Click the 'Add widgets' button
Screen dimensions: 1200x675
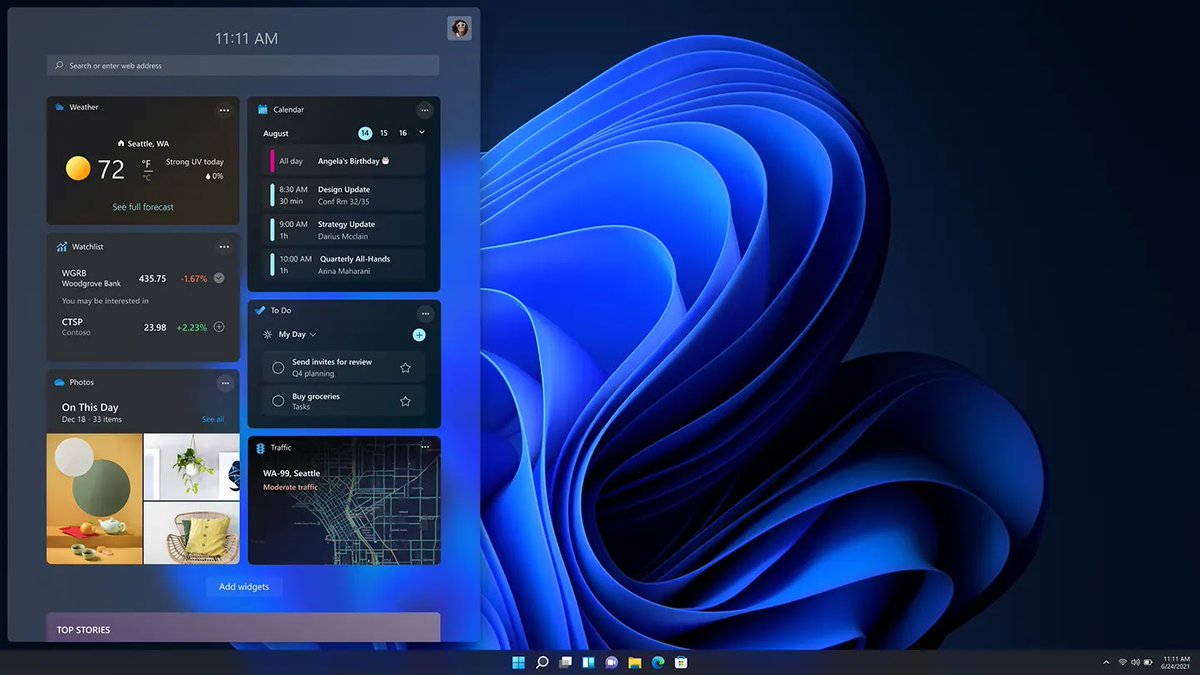243,587
